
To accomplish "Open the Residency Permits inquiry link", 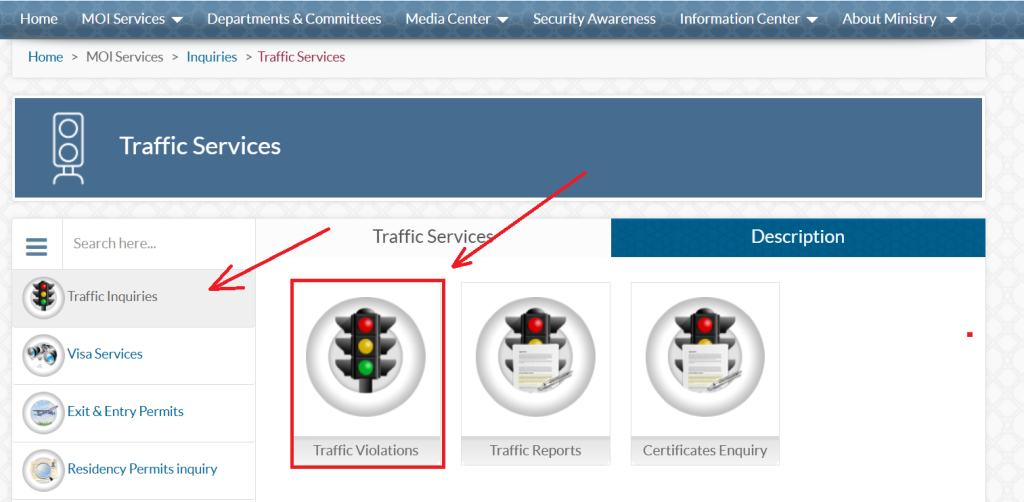I will point(142,469).
